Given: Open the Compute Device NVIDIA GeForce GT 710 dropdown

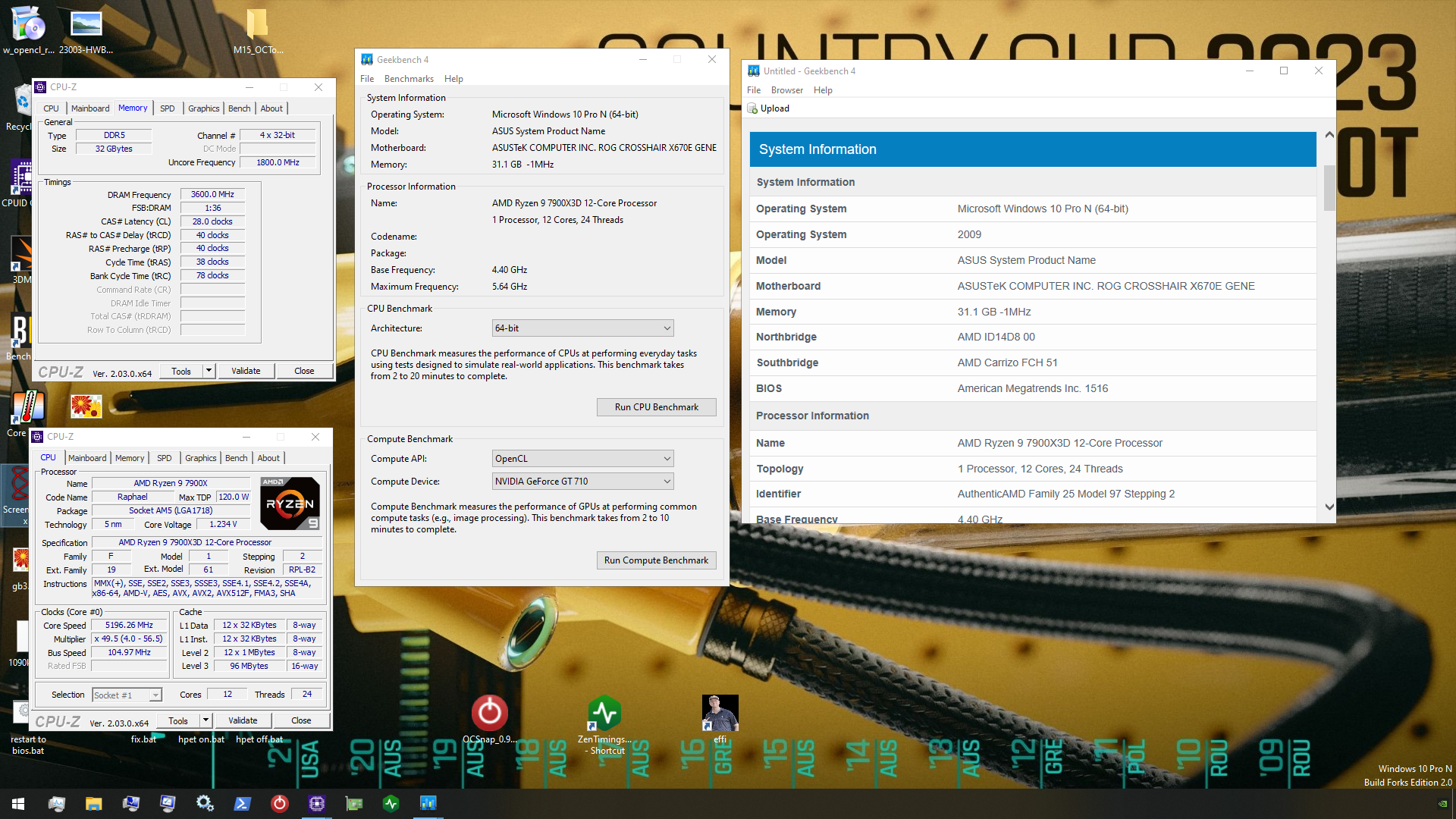Looking at the screenshot, I should [x=582, y=482].
